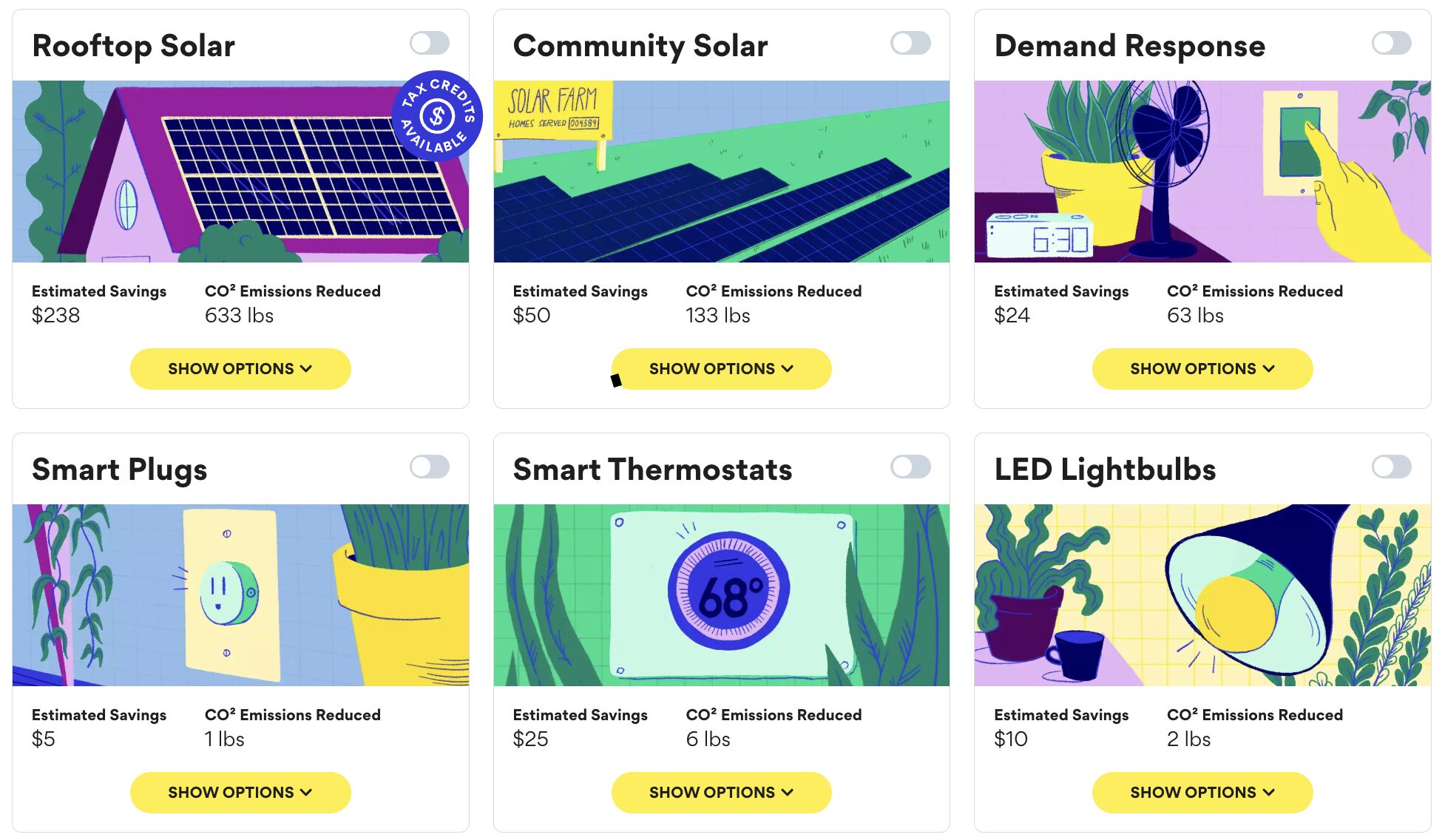1445x840 pixels.
Task: Click the Tax Credits Available badge
Action: (x=437, y=116)
